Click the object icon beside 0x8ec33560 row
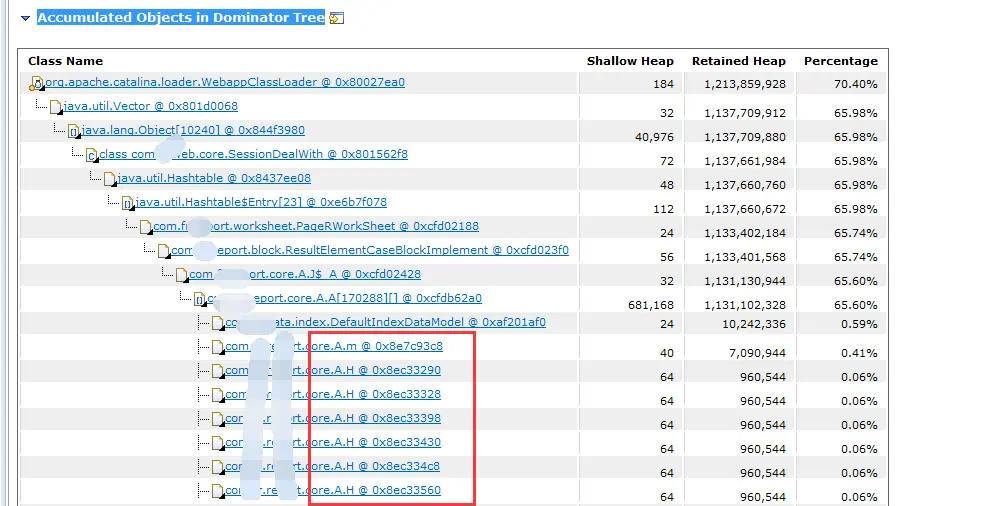991x506 pixels. pos(217,491)
